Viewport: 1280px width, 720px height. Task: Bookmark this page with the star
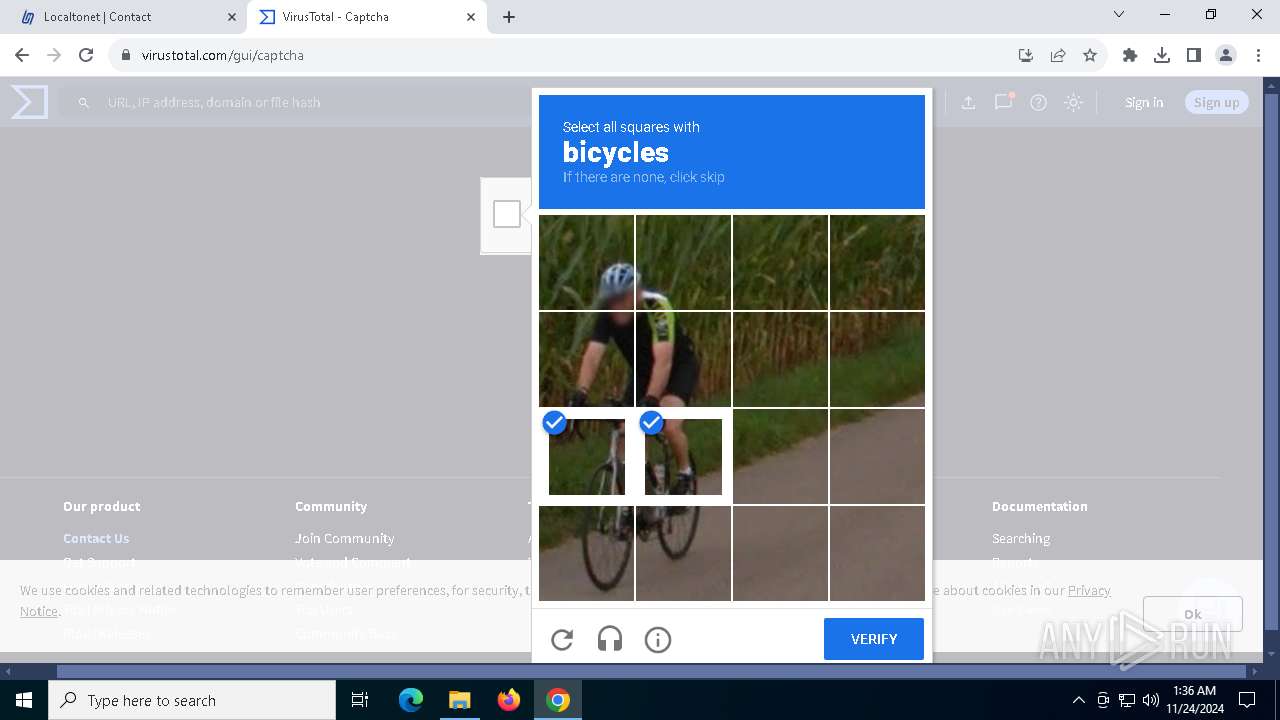pyautogui.click(x=1090, y=55)
